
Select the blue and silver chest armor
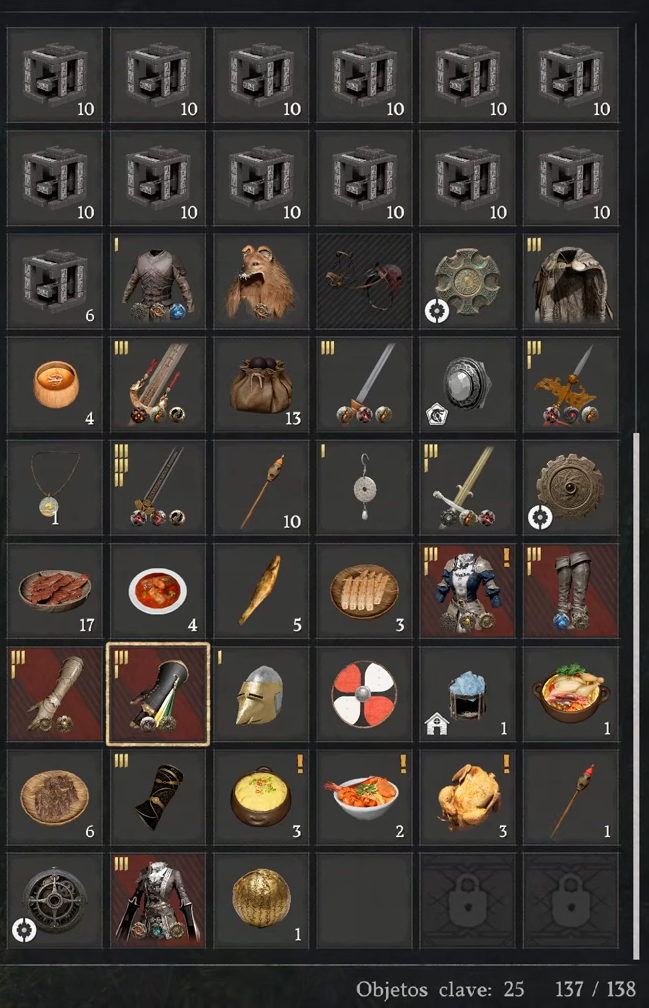[x=468, y=590]
